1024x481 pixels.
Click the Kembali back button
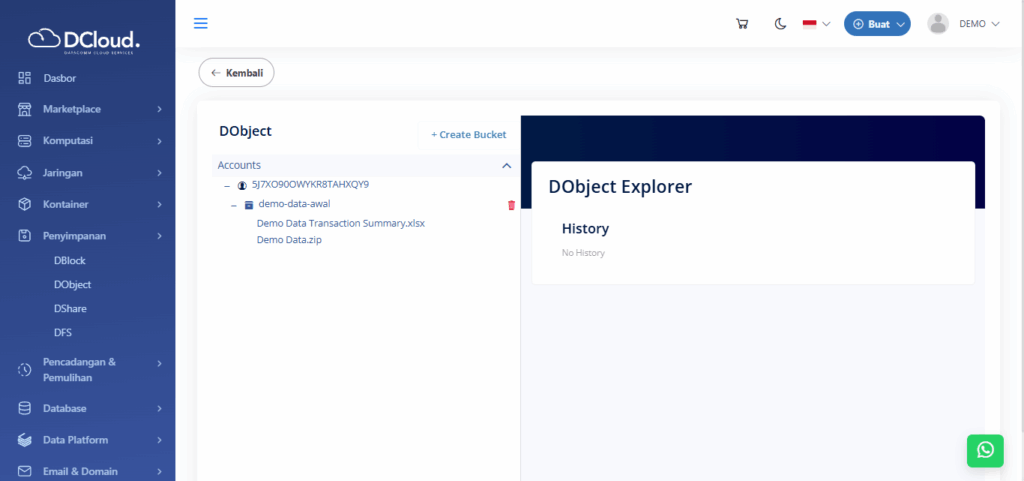point(236,73)
